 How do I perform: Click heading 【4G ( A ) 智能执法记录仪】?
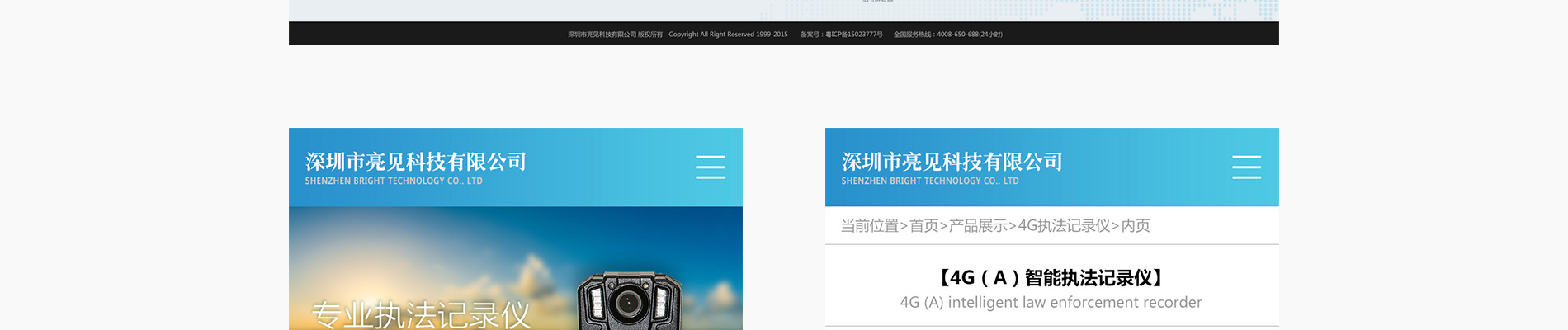tap(1051, 278)
